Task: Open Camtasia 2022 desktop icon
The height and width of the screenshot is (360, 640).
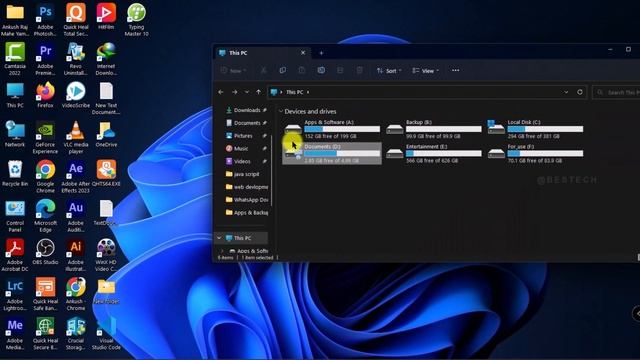Action: click(15, 59)
